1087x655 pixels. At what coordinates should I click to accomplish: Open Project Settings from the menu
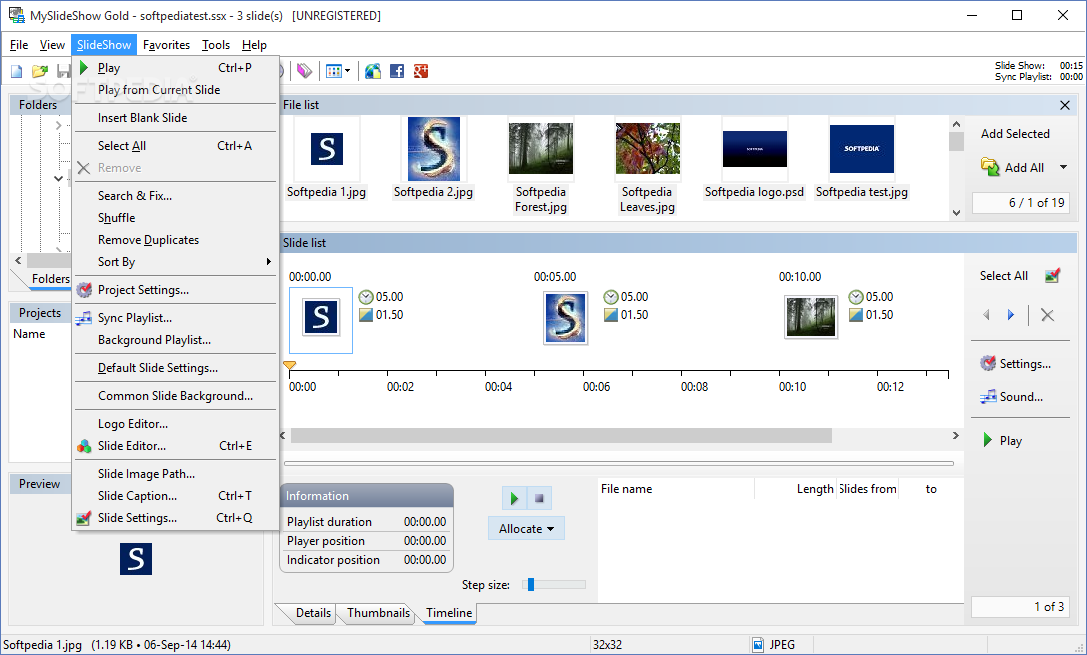click(175, 290)
